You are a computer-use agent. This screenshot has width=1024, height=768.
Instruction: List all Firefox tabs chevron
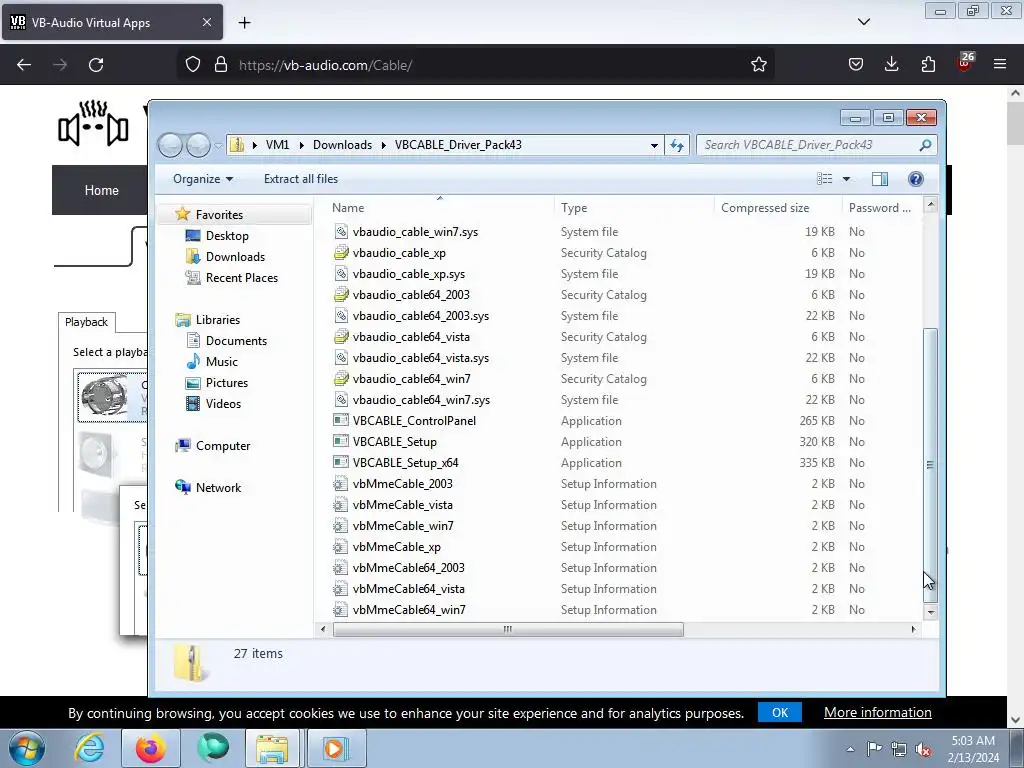[863, 22]
